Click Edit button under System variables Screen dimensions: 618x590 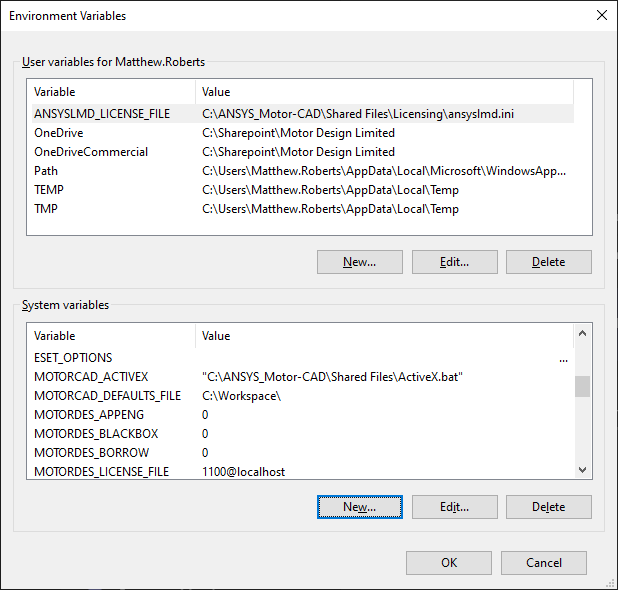(x=454, y=507)
